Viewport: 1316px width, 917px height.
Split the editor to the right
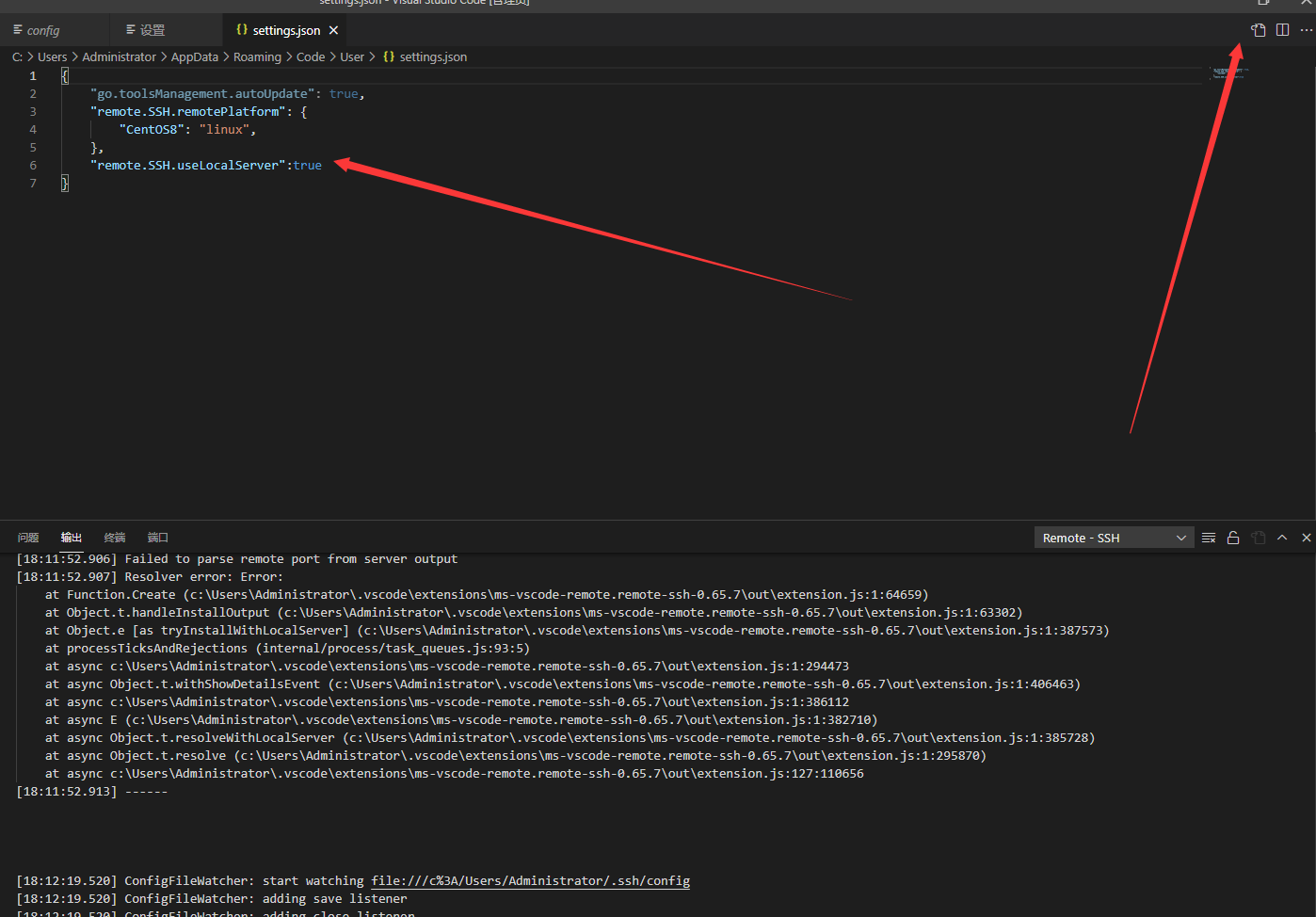click(x=1282, y=30)
